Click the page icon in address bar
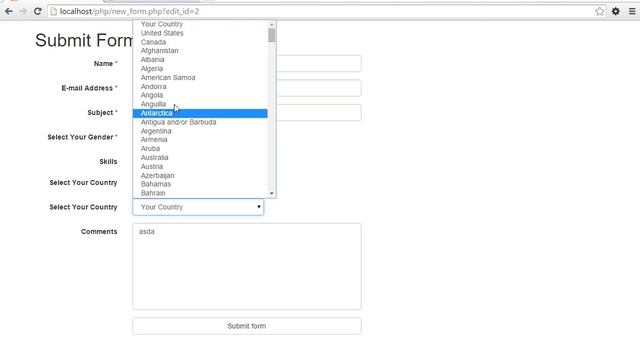Viewport: 640px width, 360px height. 53,11
